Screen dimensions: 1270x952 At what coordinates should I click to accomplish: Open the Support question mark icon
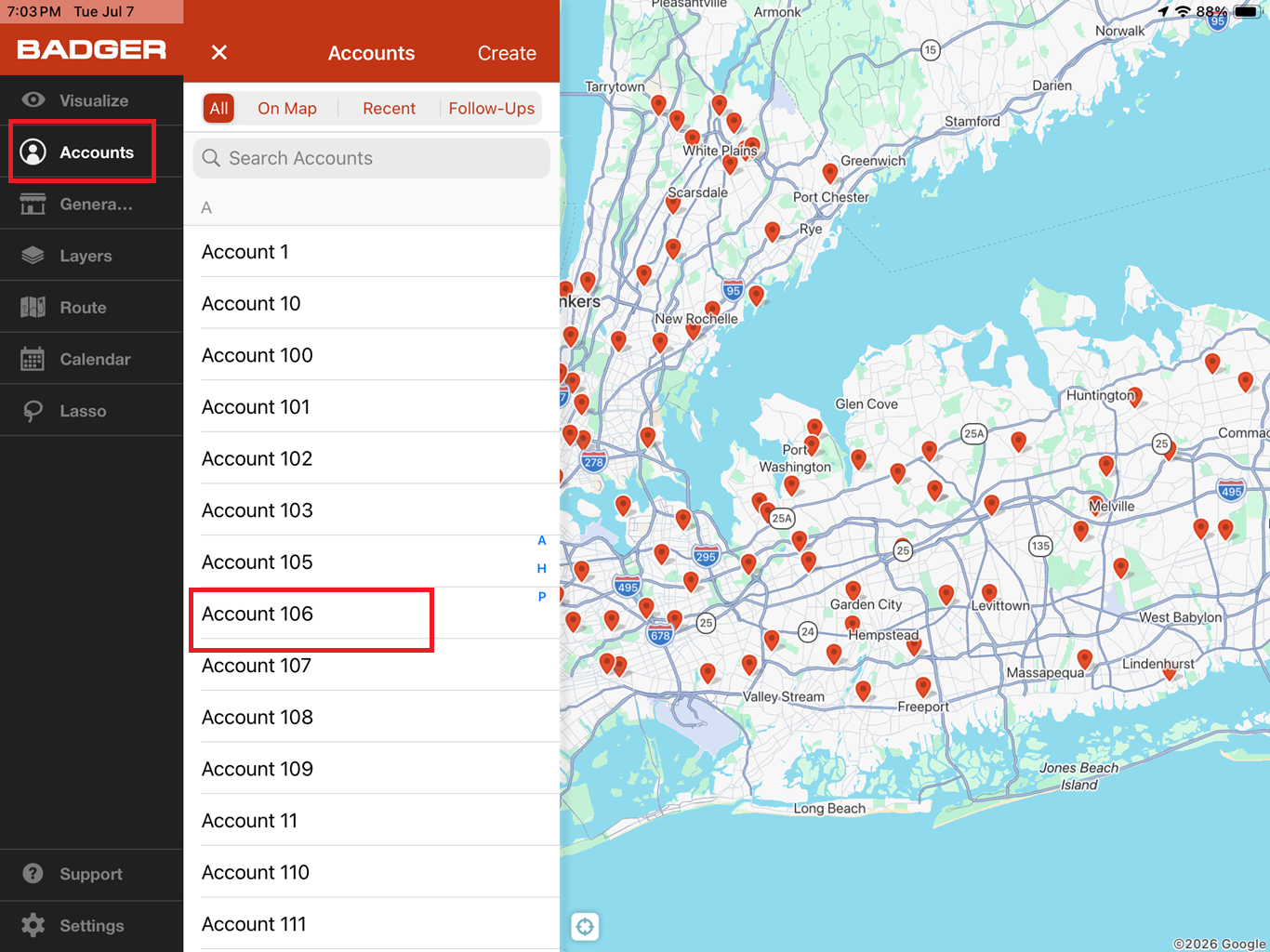33,874
